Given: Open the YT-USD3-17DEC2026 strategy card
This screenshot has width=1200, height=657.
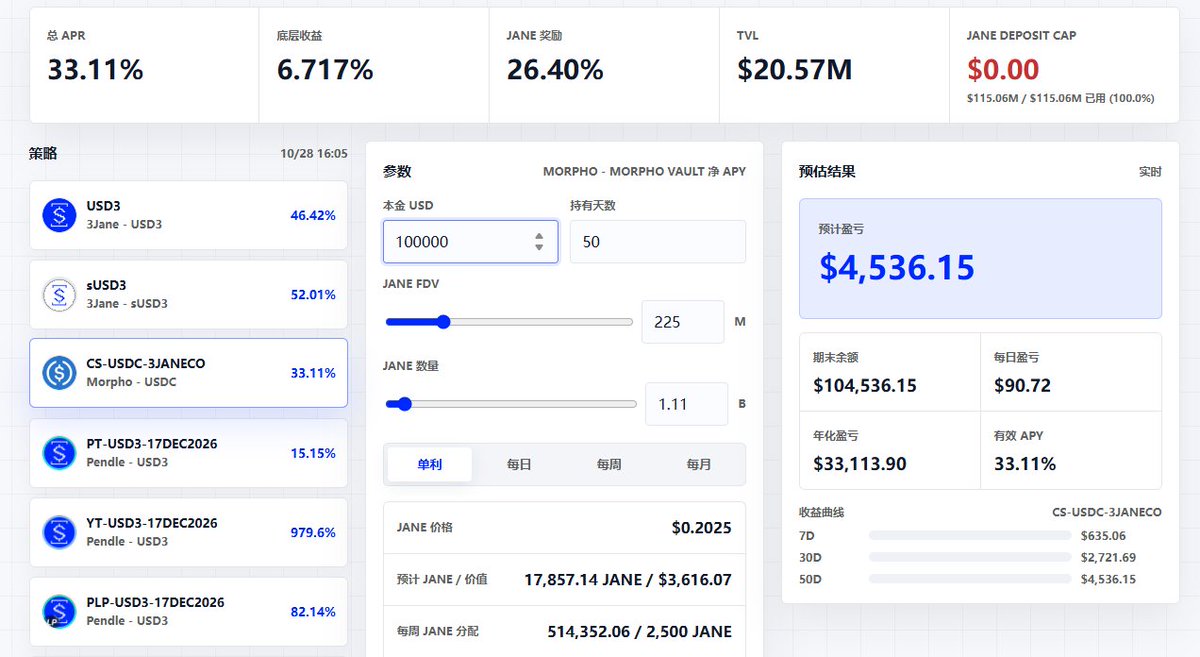Looking at the screenshot, I should coord(189,532).
